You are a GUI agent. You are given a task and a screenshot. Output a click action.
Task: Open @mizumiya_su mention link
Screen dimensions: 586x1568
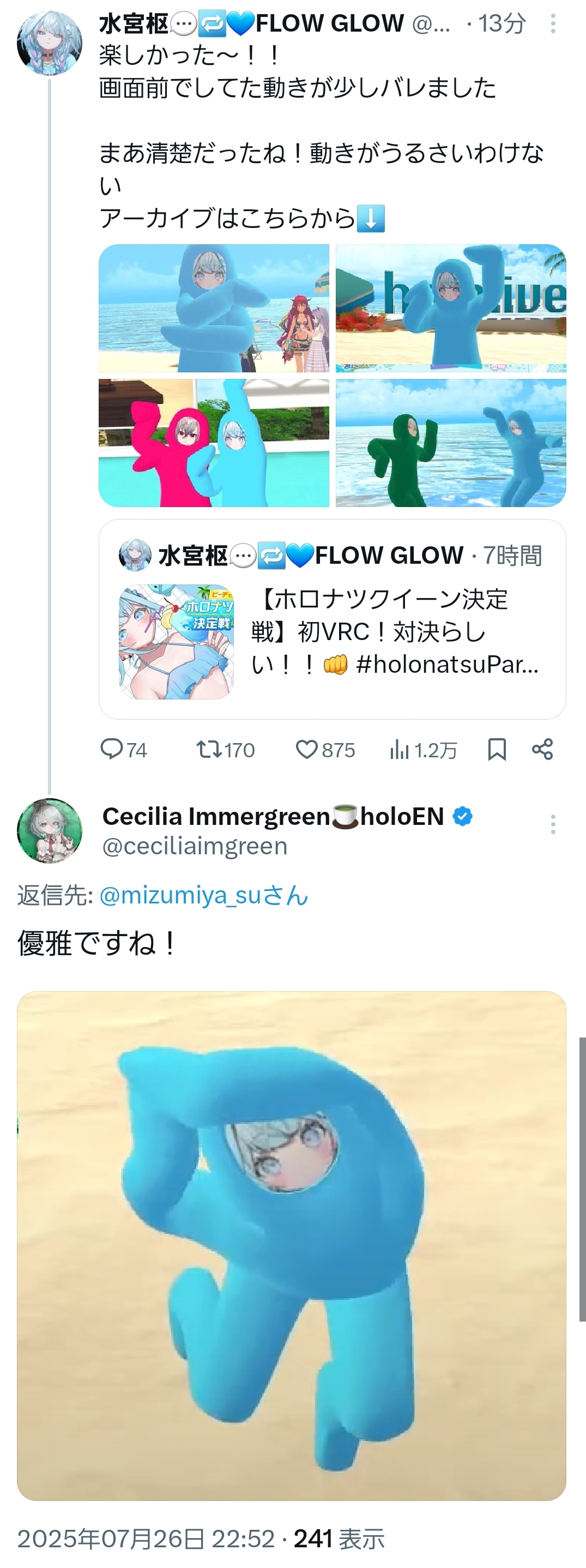(x=203, y=895)
